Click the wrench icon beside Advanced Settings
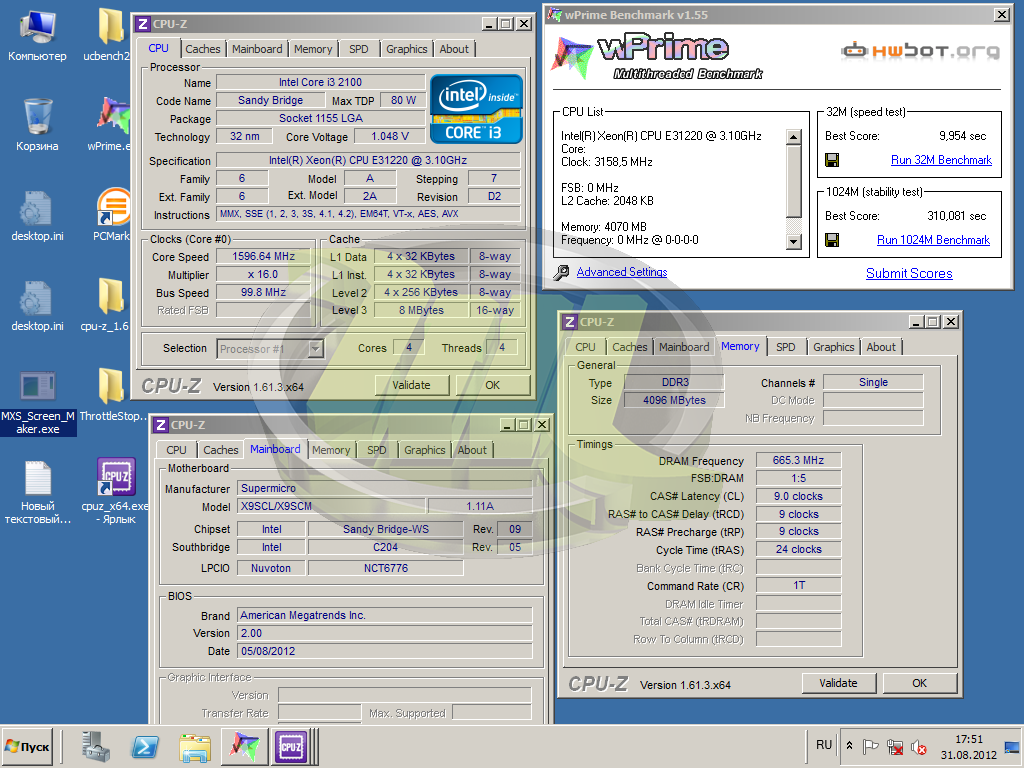1024x768 pixels. coord(561,273)
